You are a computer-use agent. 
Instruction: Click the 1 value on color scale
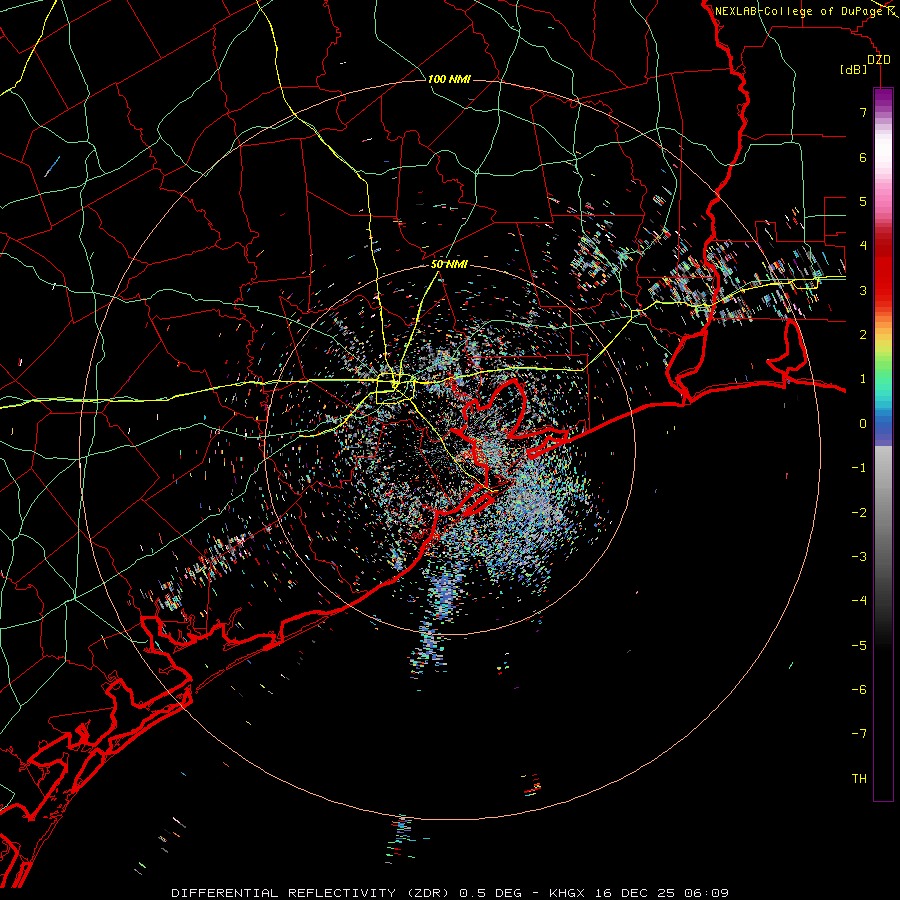tap(863, 379)
